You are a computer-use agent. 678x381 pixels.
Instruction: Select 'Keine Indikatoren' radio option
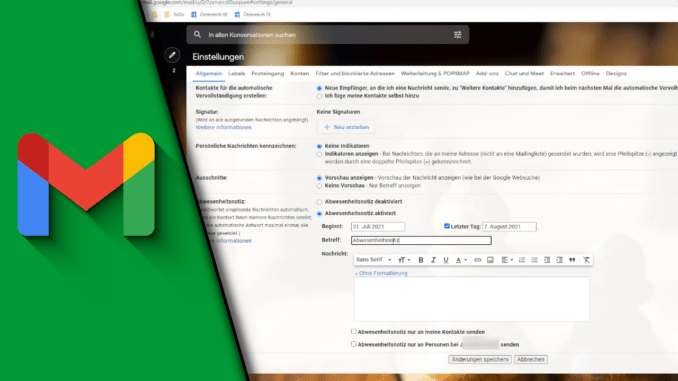319,146
